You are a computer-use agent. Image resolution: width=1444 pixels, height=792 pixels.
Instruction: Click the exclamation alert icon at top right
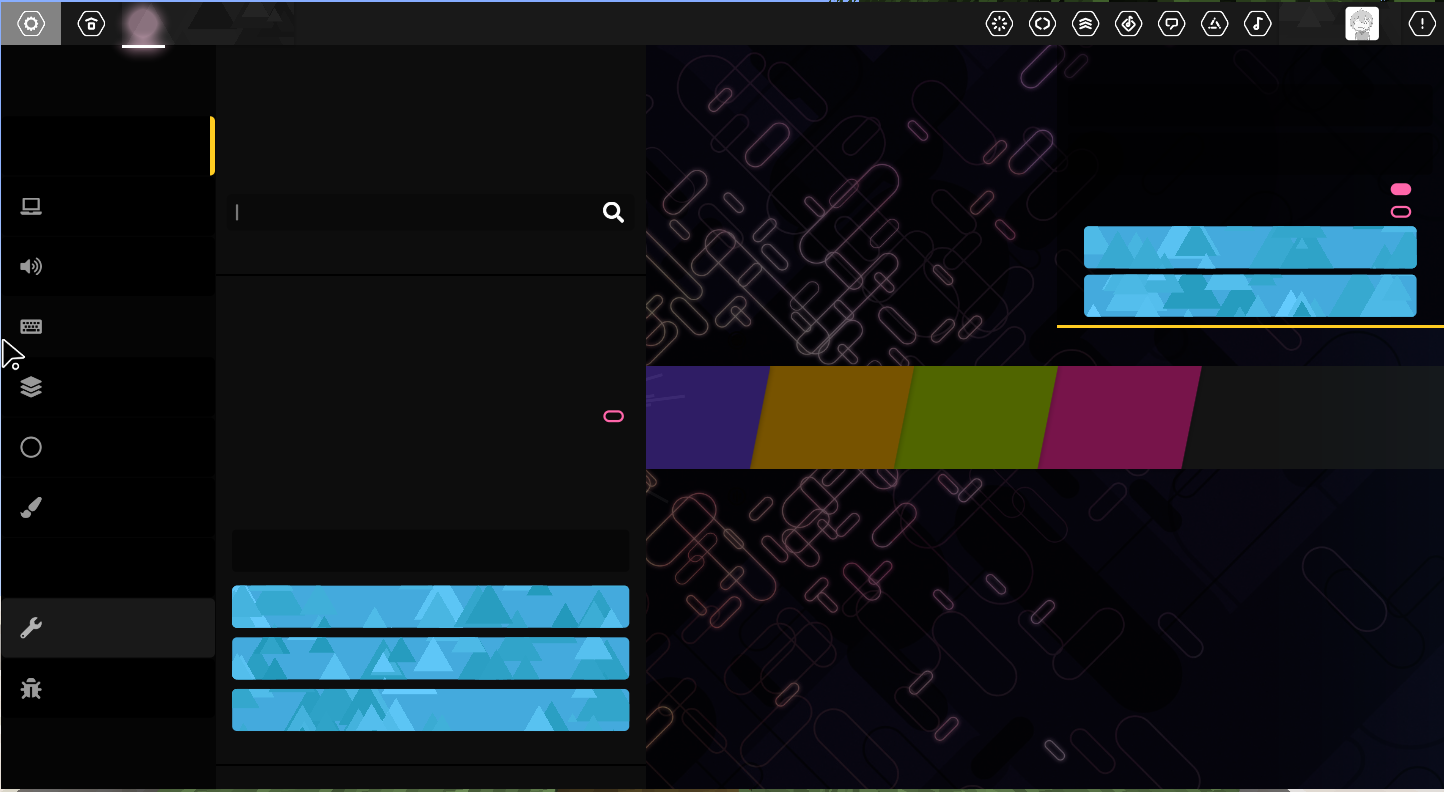click(x=1421, y=23)
